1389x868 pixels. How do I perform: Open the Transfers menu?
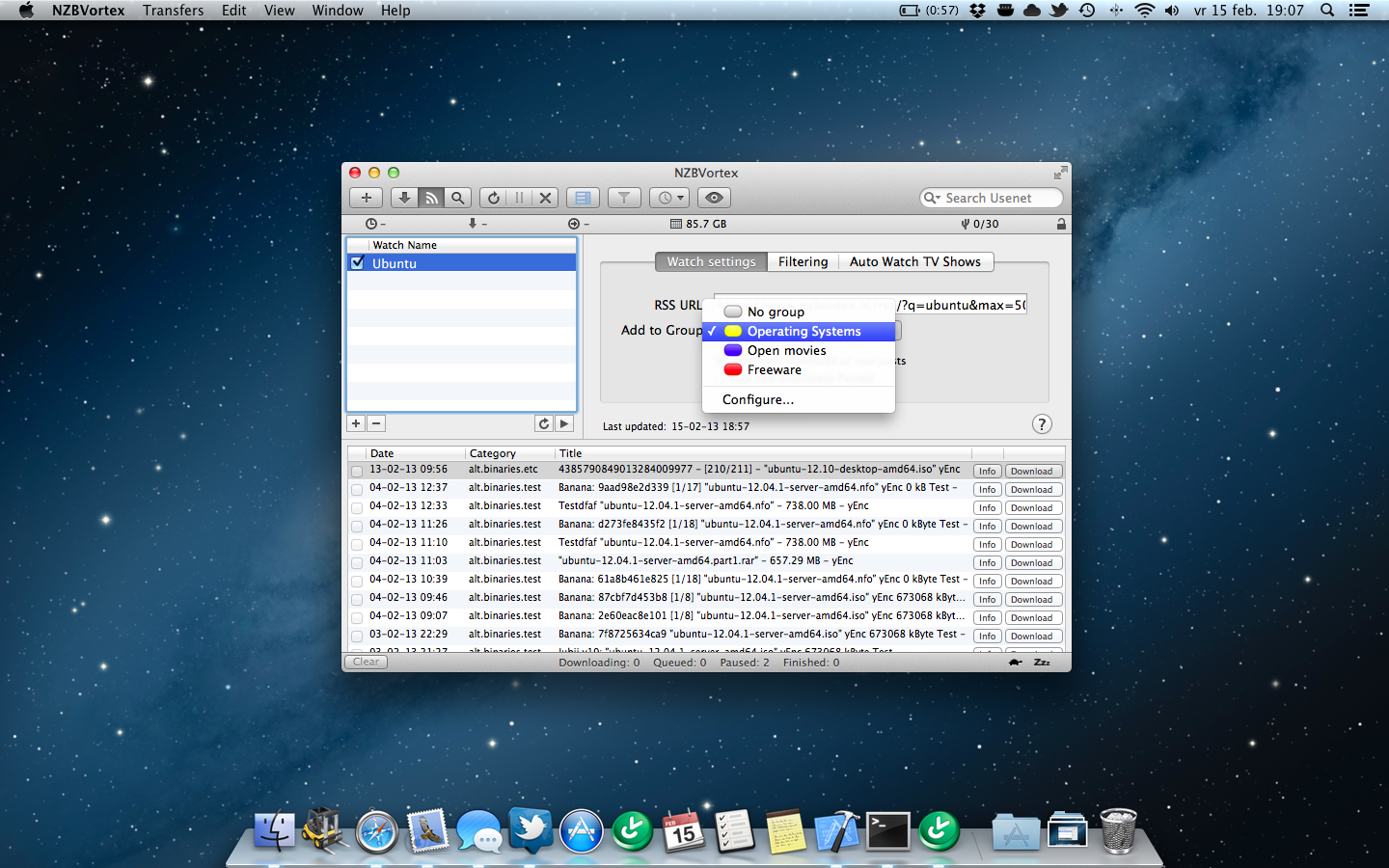point(173,11)
